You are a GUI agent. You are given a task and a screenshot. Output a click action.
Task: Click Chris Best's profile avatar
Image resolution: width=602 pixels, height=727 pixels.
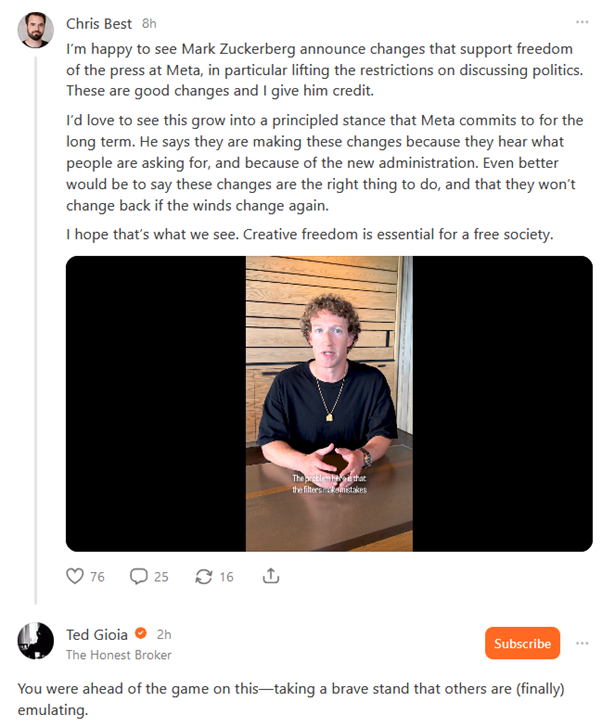pyautogui.click(x=36, y=31)
